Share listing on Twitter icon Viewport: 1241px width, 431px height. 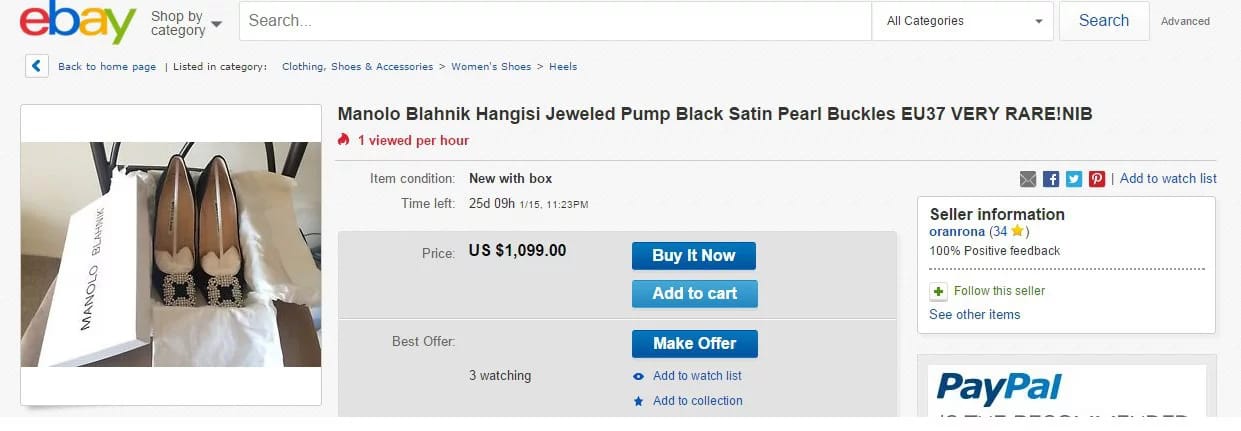pyautogui.click(x=1074, y=179)
